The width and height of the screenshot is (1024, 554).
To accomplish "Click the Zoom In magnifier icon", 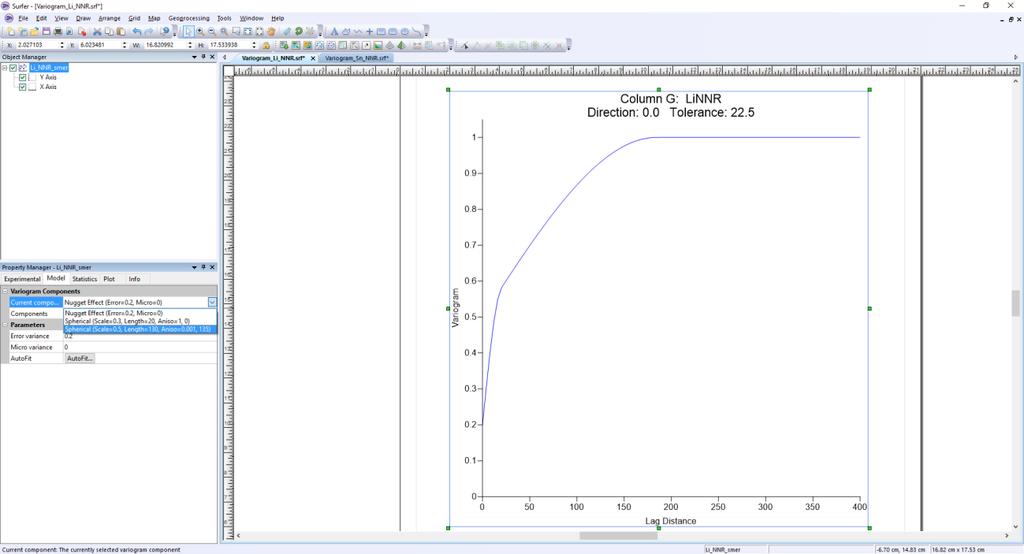I will click(x=200, y=31).
